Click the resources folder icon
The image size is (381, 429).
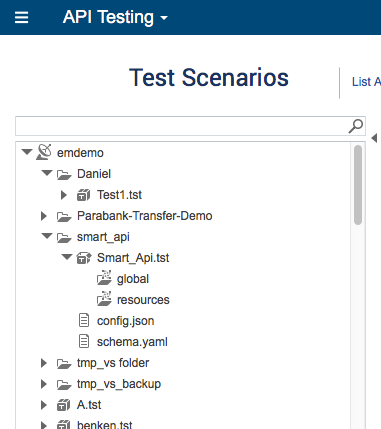tap(104, 299)
